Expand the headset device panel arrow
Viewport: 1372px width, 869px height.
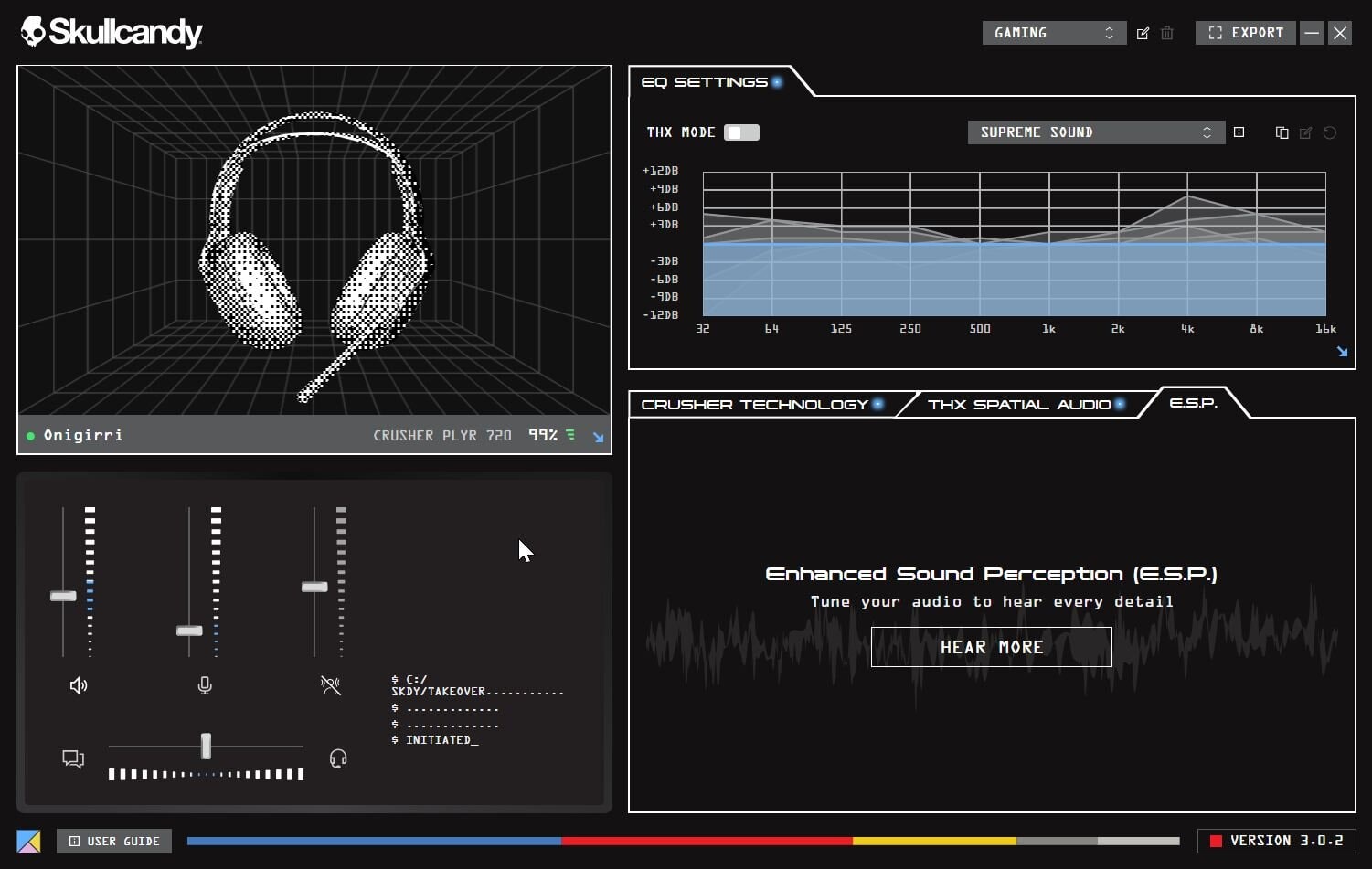598,437
